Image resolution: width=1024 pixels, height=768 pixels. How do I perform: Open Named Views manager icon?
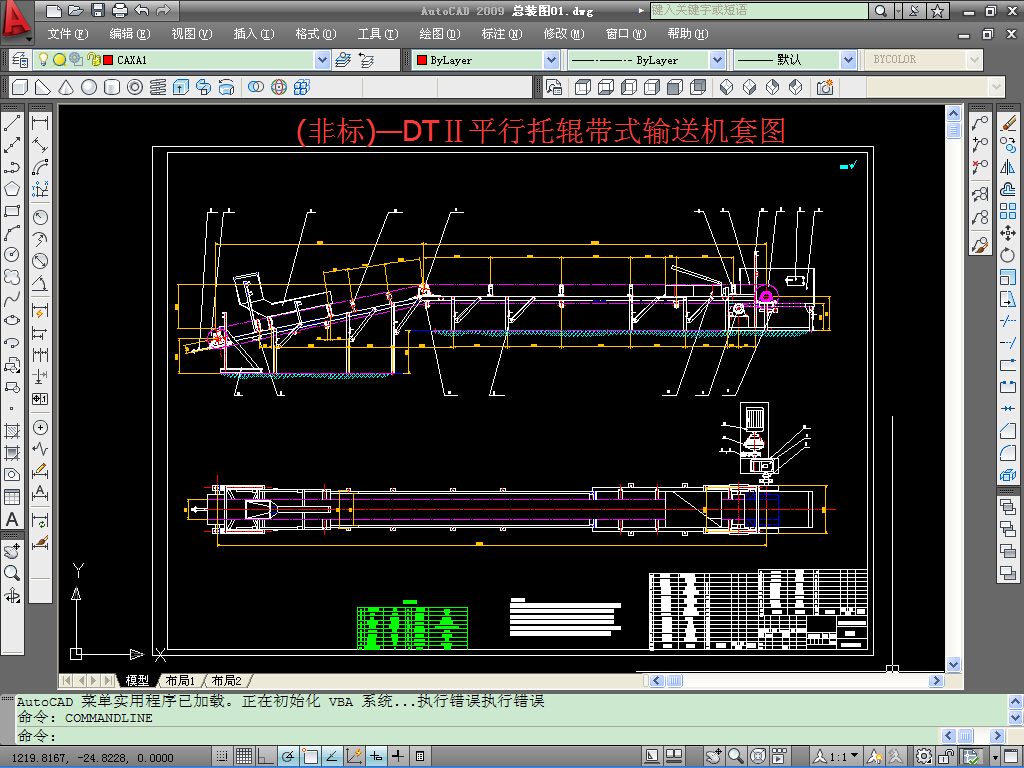pos(554,87)
